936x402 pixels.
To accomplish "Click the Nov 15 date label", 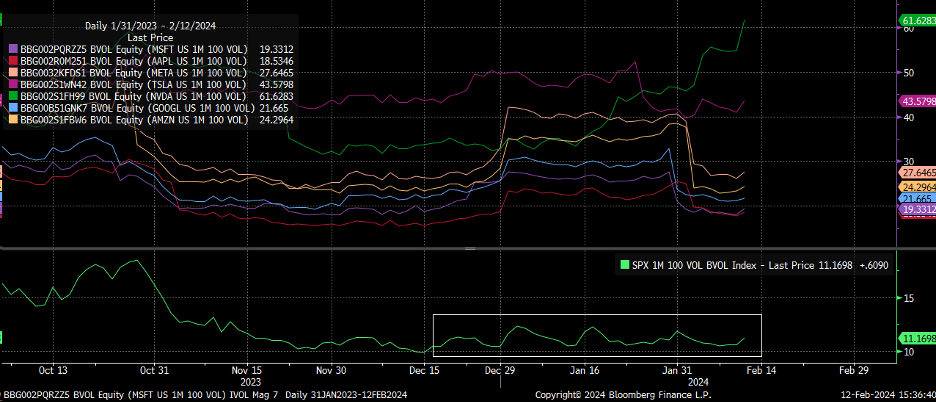I will coord(246,370).
